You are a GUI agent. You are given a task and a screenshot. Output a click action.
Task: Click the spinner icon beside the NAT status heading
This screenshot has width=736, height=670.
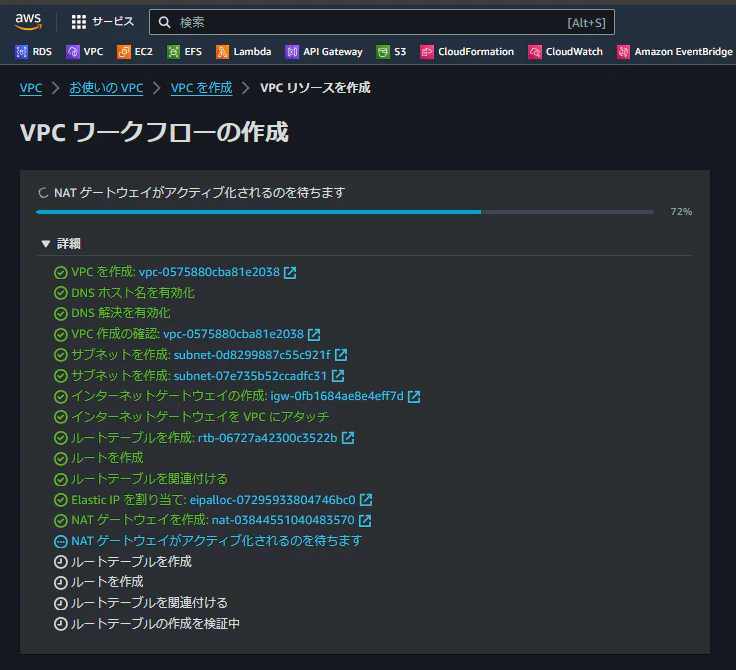pyautogui.click(x=43, y=193)
